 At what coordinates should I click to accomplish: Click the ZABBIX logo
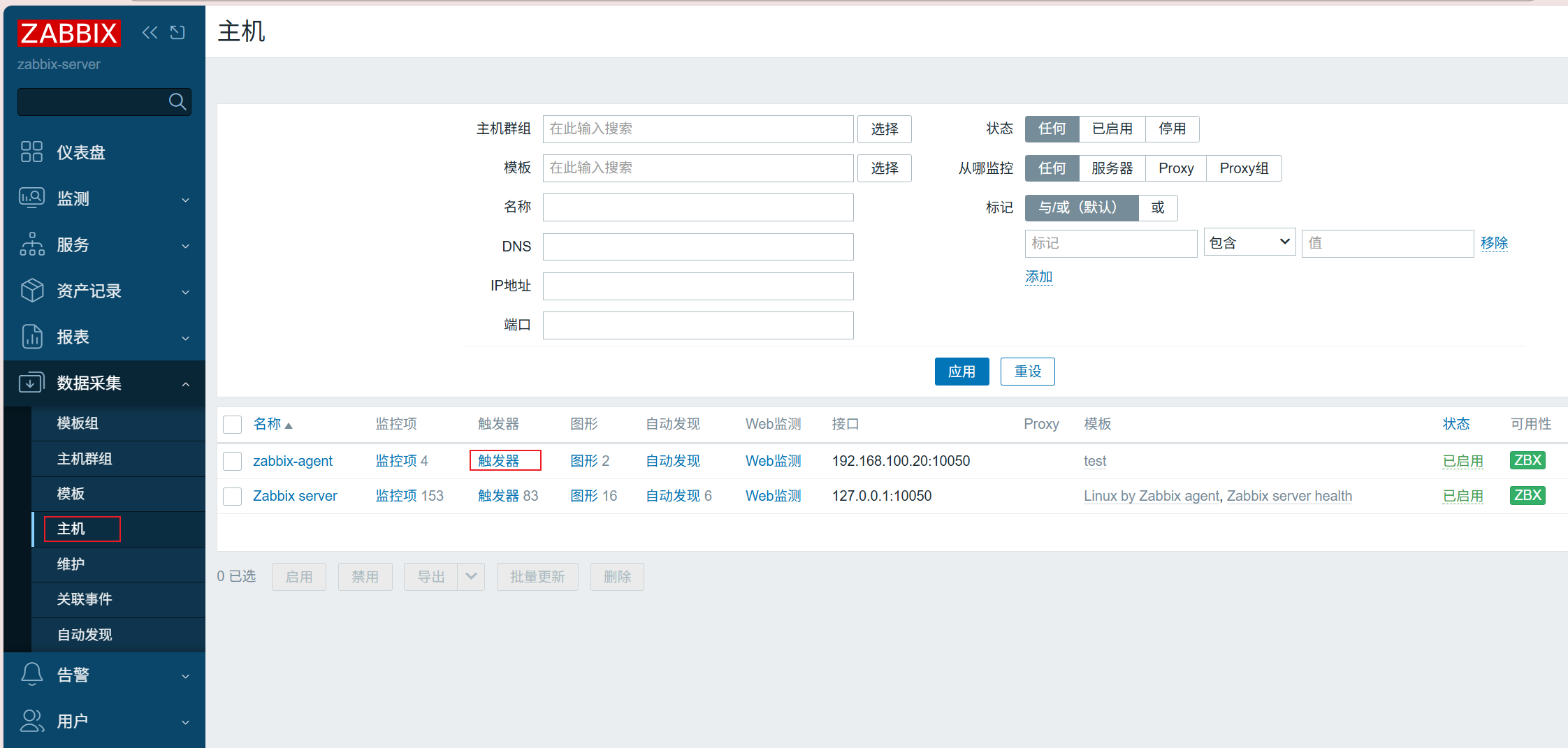click(69, 33)
